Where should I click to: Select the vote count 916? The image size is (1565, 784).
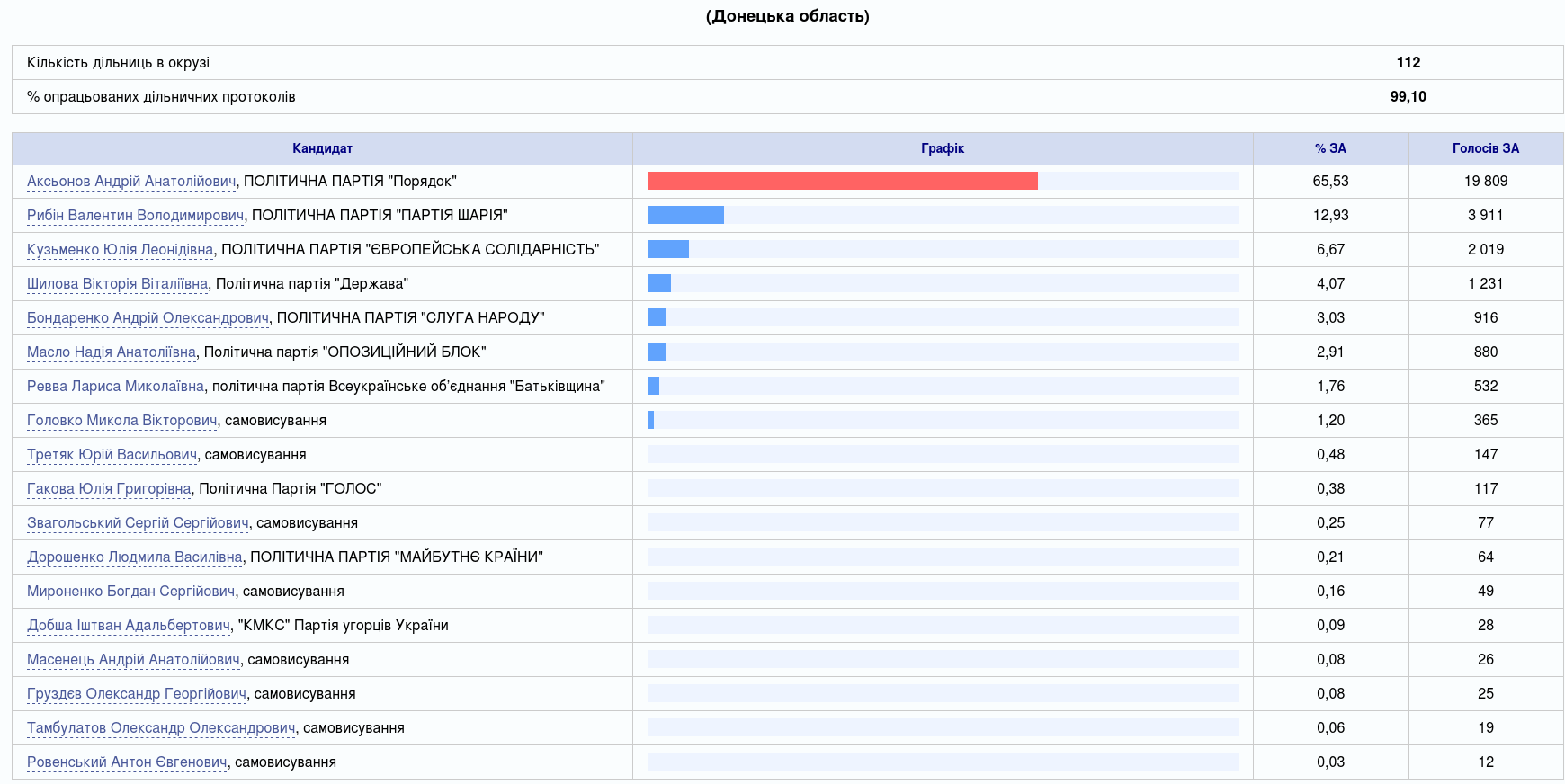(x=1486, y=317)
